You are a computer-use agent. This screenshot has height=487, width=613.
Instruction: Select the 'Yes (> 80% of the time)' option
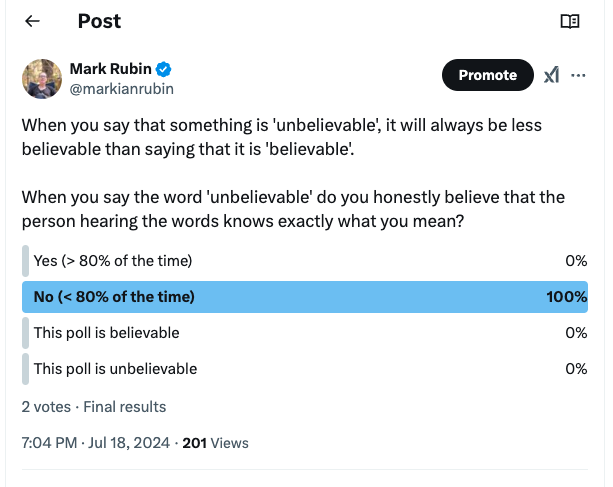[x=112, y=261]
